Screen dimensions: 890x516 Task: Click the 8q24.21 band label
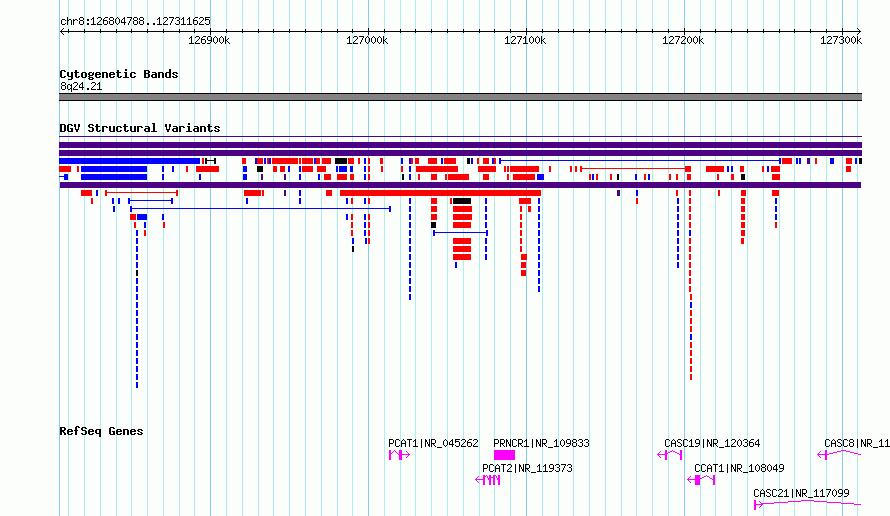(81, 86)
